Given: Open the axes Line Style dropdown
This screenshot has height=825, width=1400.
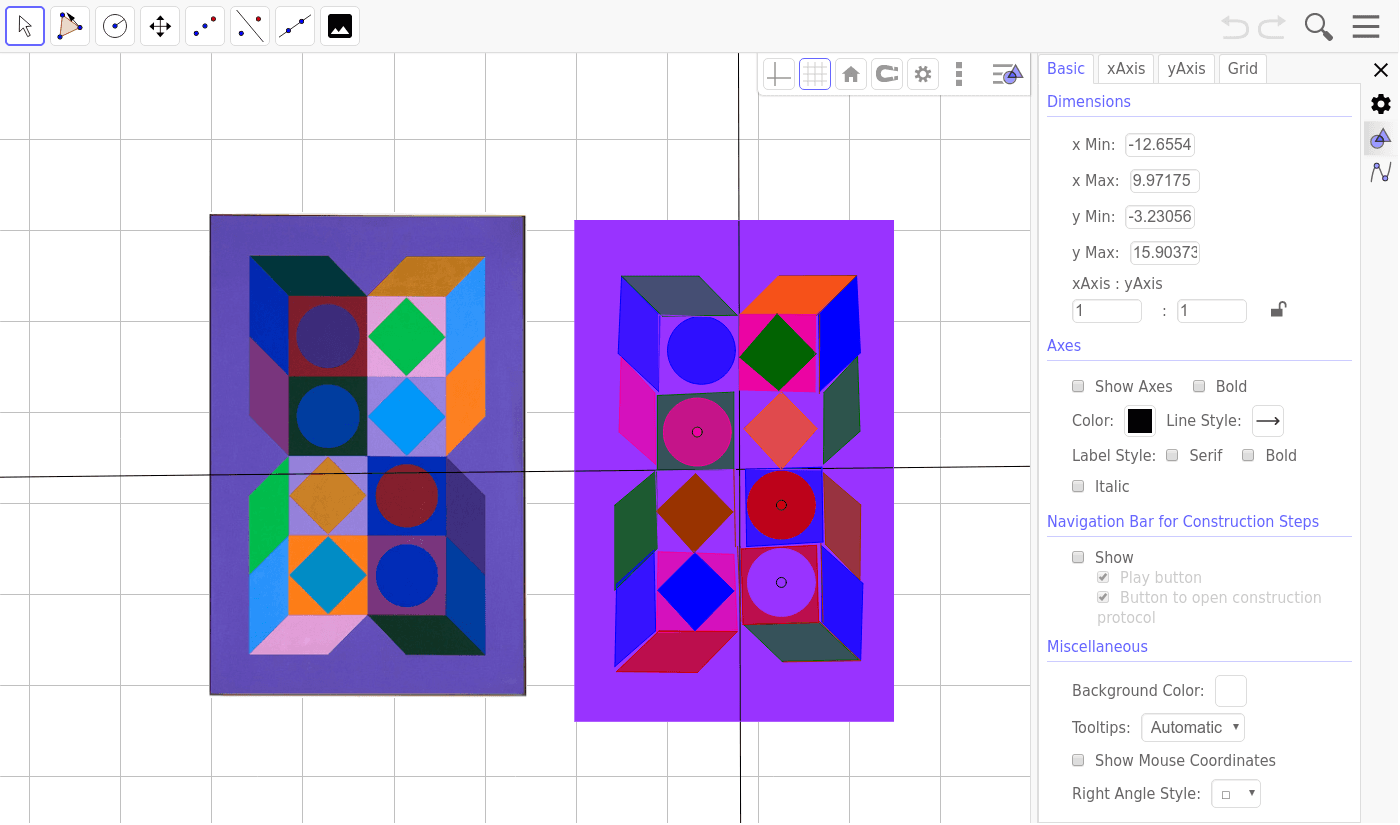Looking at the screenshot, I should click(x=1268, y=421).
